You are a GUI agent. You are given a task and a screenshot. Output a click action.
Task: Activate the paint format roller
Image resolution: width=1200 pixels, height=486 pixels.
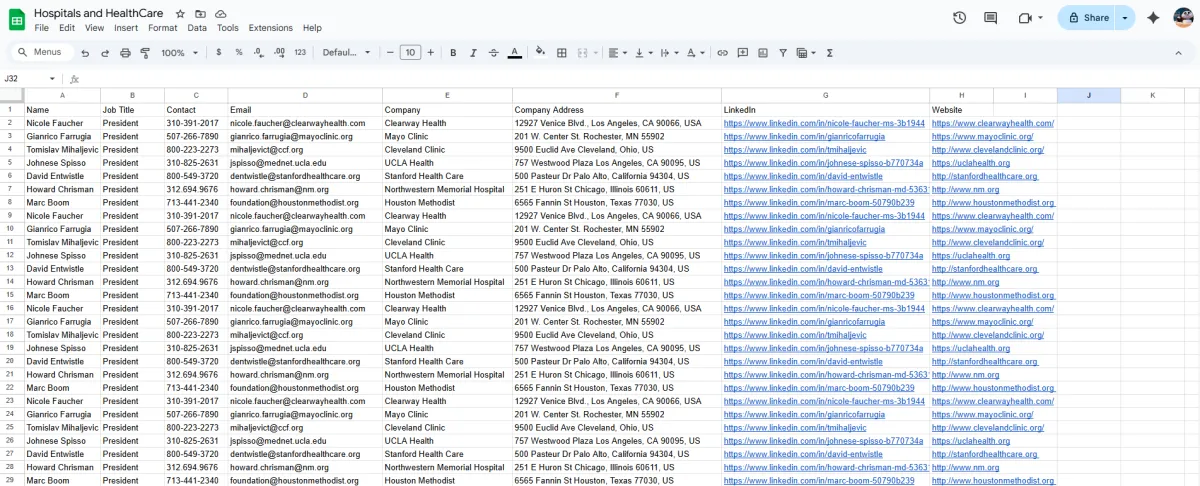pyautogui.click(x=145, y=53)
